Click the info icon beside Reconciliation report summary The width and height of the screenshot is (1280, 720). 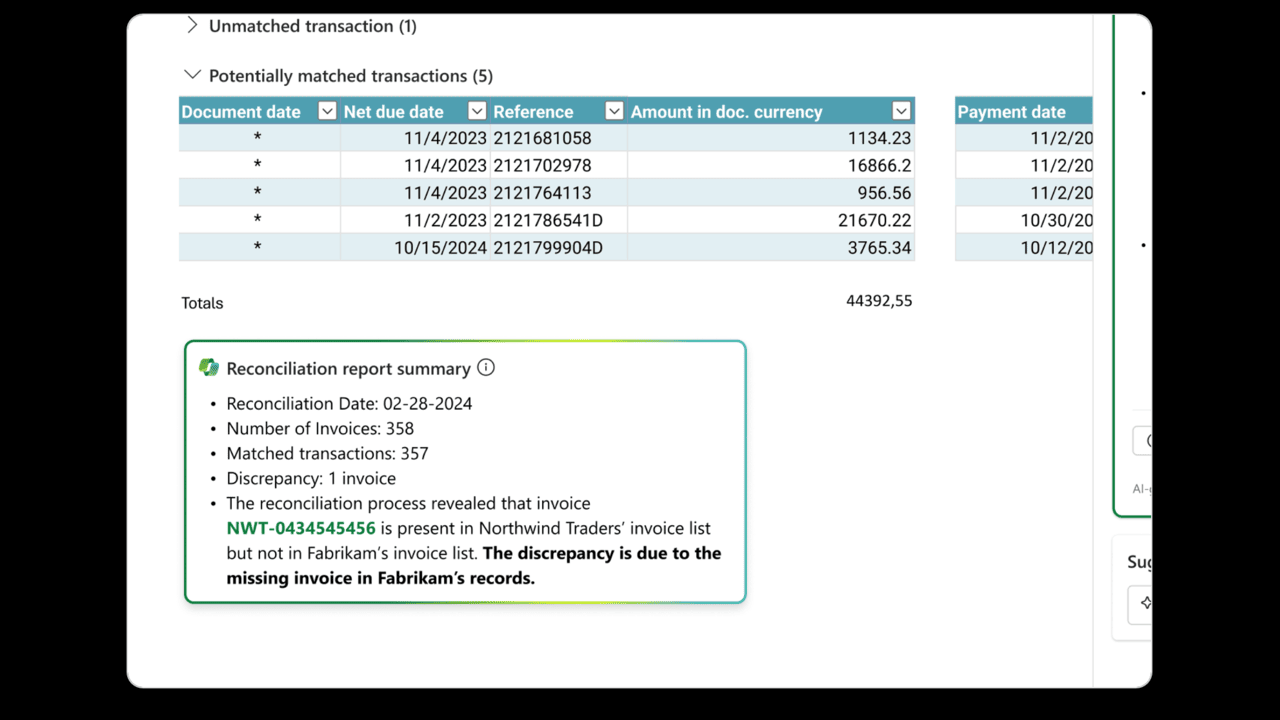(x=486, y=368)
